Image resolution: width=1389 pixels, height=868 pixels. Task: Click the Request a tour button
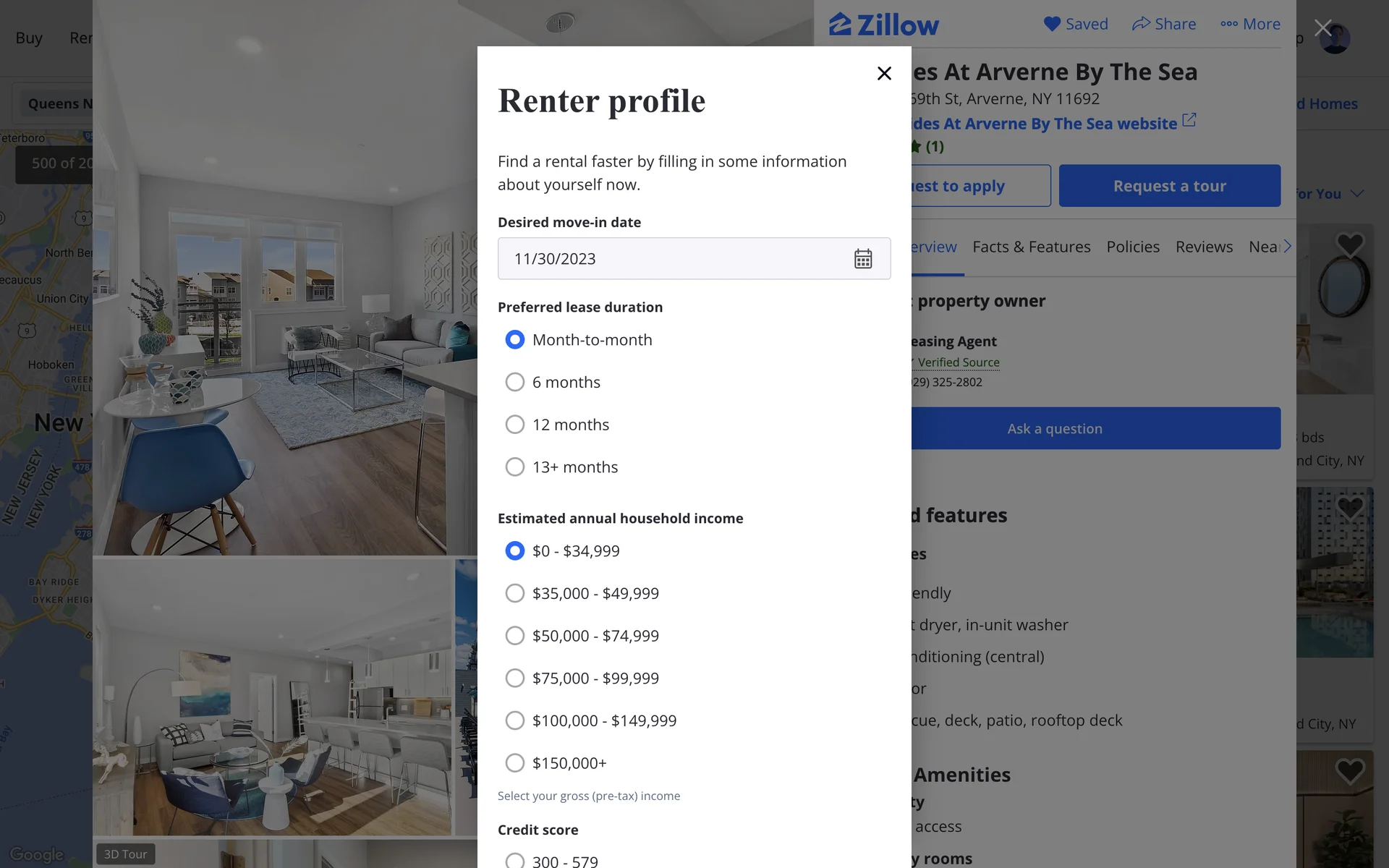[1170, 186]
